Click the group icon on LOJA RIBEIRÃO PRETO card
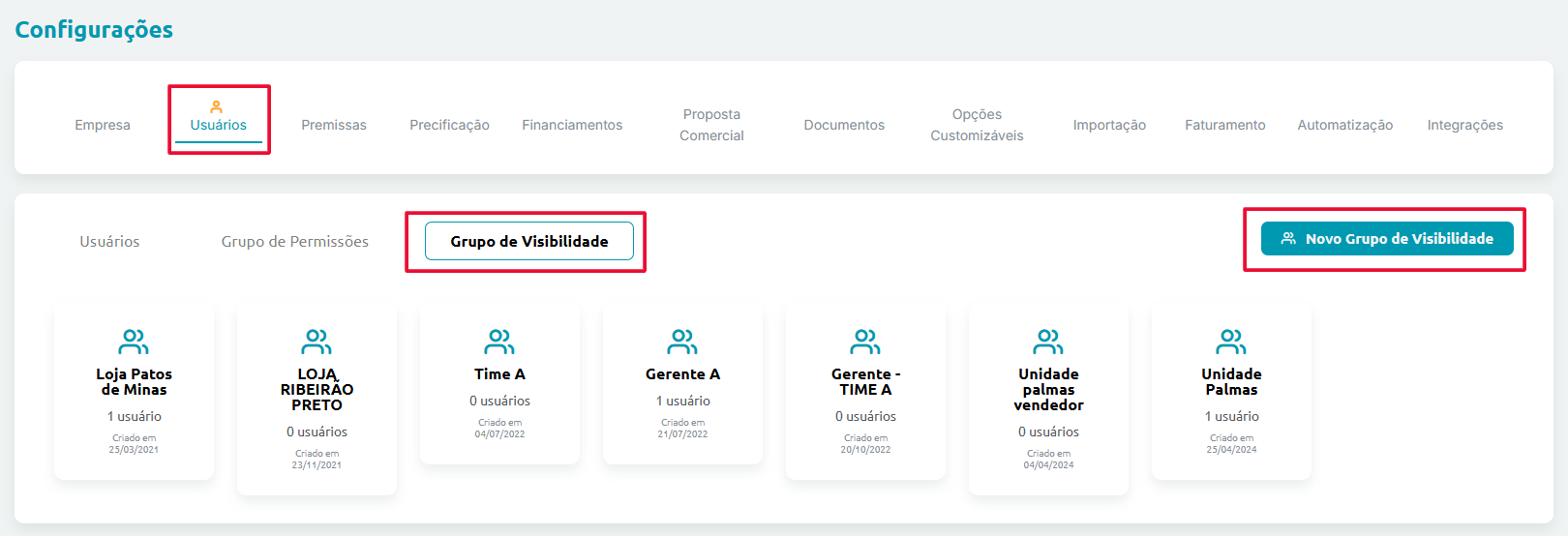1568x536 pixels. 317,342
